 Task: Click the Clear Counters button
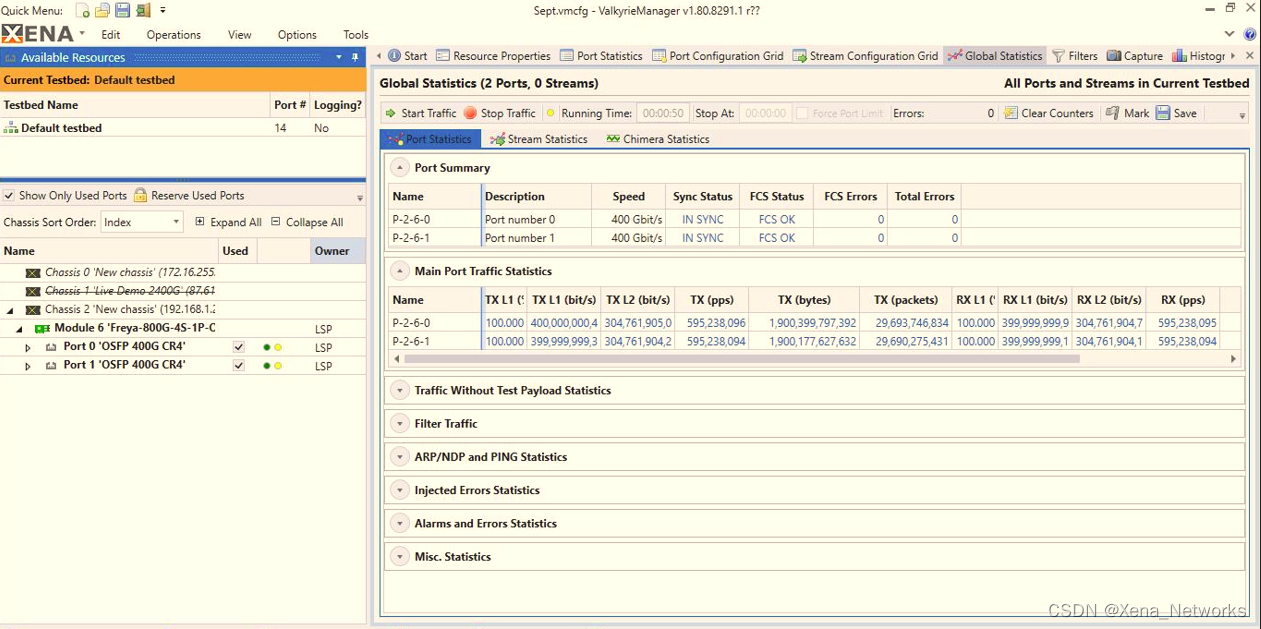[1048, 113]
